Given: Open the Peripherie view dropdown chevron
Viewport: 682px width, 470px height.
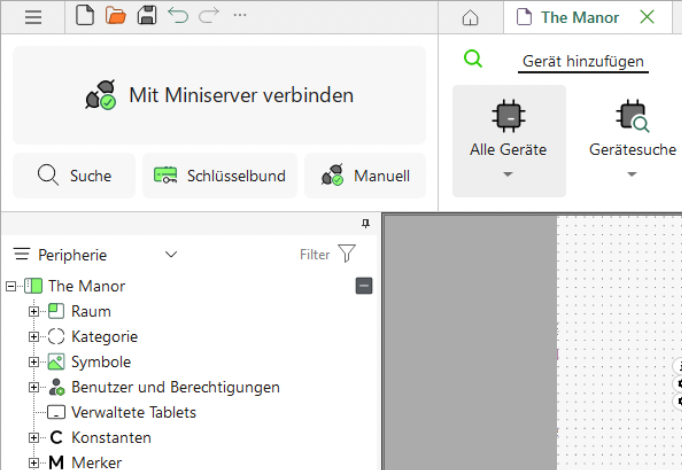Looking at the screenshot, I should (x=171, y=254).
